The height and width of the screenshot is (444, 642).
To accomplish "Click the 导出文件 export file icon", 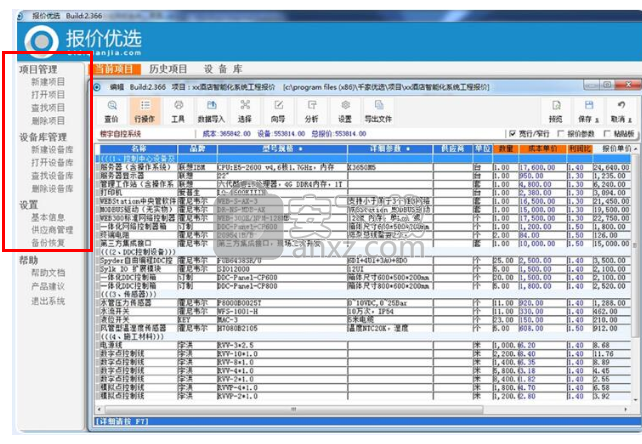I will click(379, 111).
